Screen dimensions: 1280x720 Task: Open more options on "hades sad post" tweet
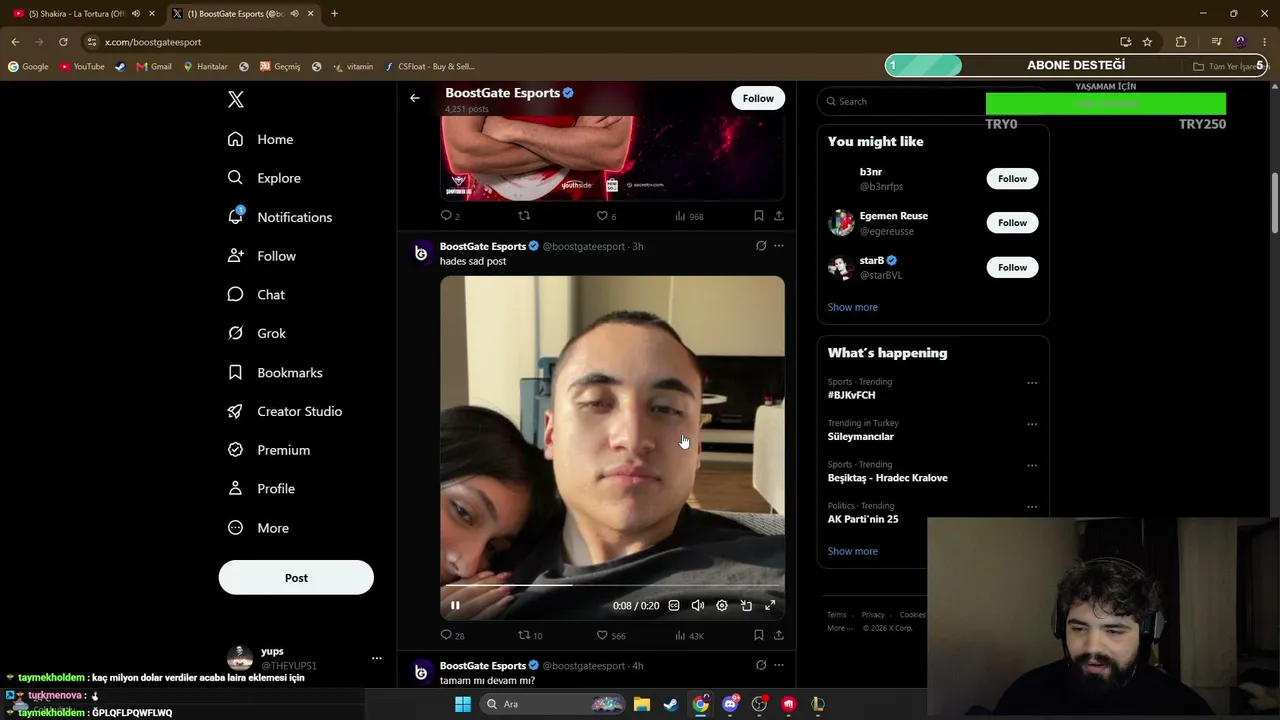coord(779,246)
